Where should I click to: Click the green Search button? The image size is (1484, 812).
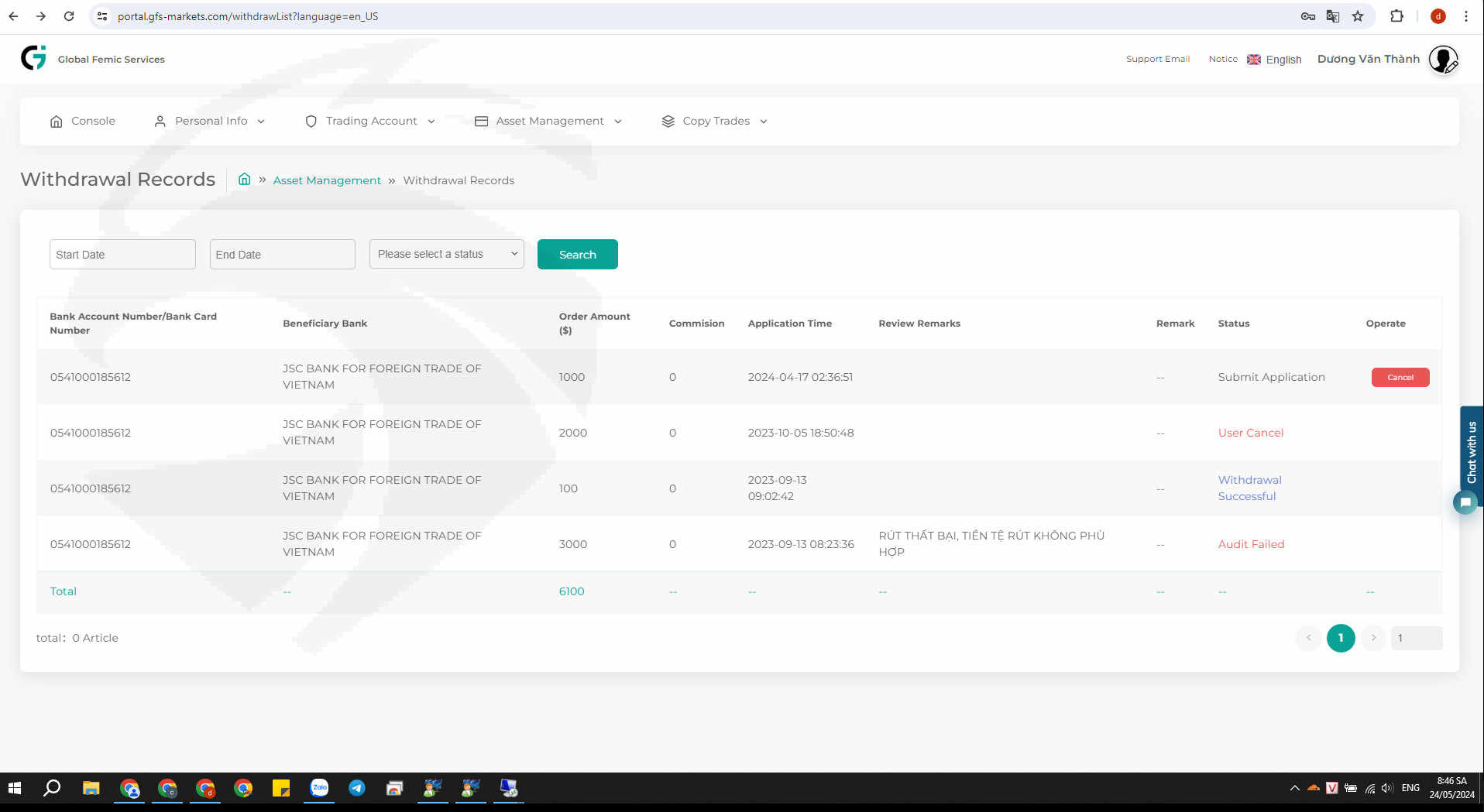[577, 254]
